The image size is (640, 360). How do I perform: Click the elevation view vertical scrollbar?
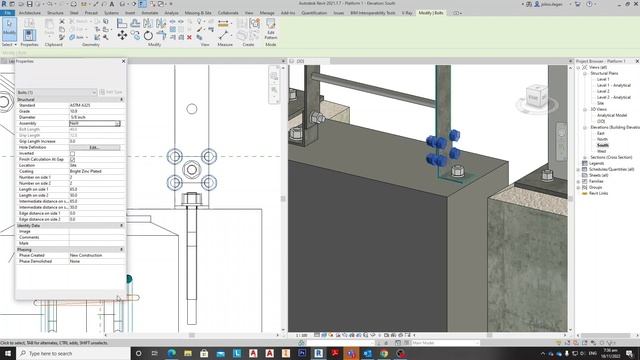[x=283, y=198]
